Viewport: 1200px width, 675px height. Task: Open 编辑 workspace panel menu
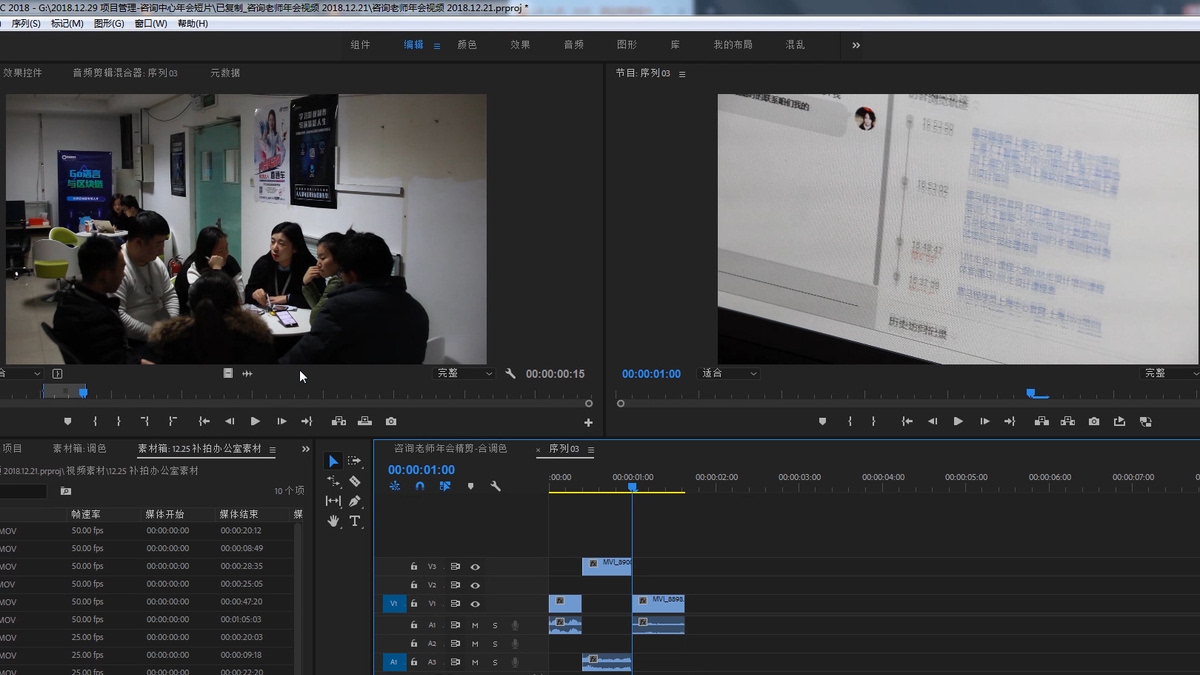[x=437, y=46]
